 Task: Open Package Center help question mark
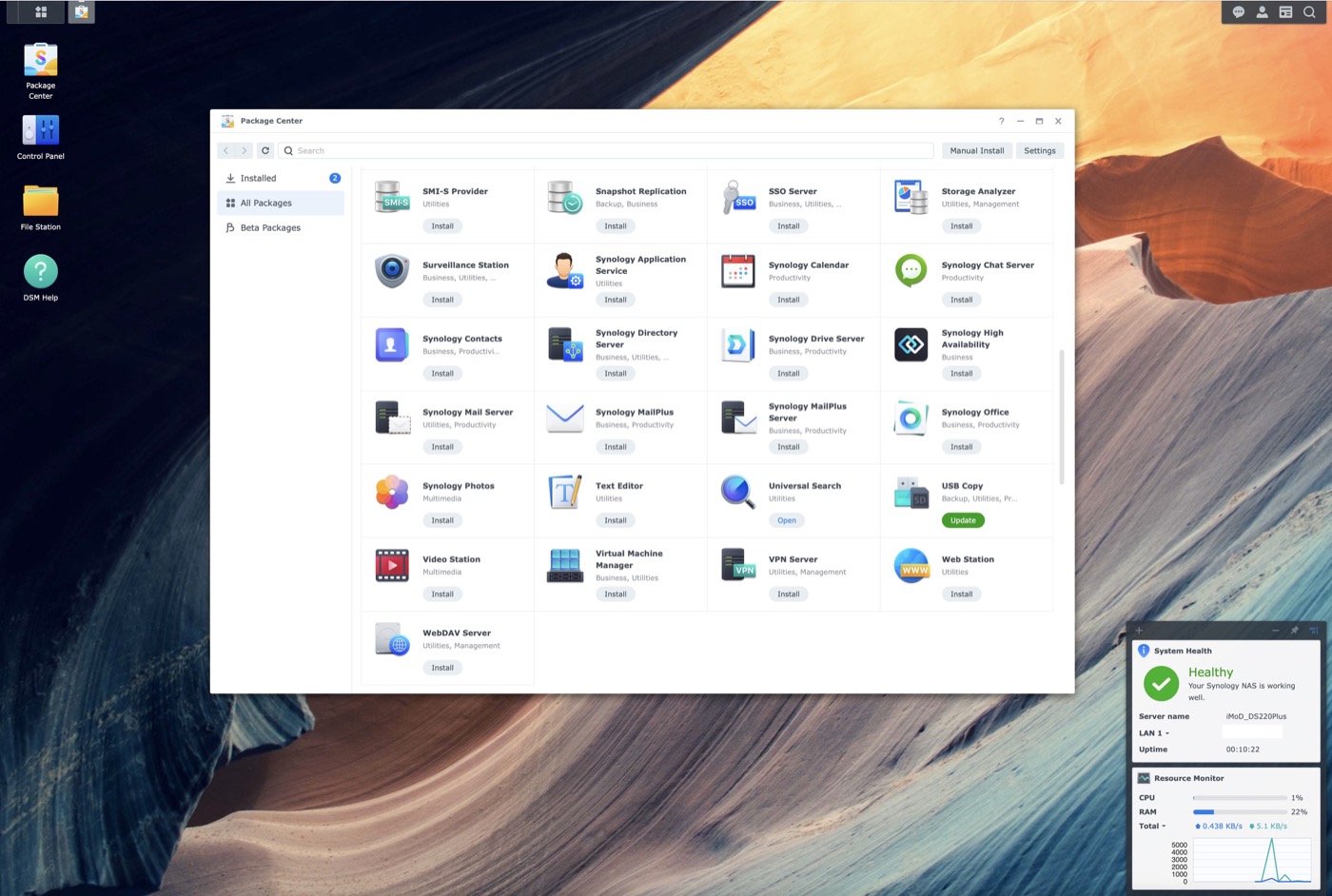(1001, 121)
